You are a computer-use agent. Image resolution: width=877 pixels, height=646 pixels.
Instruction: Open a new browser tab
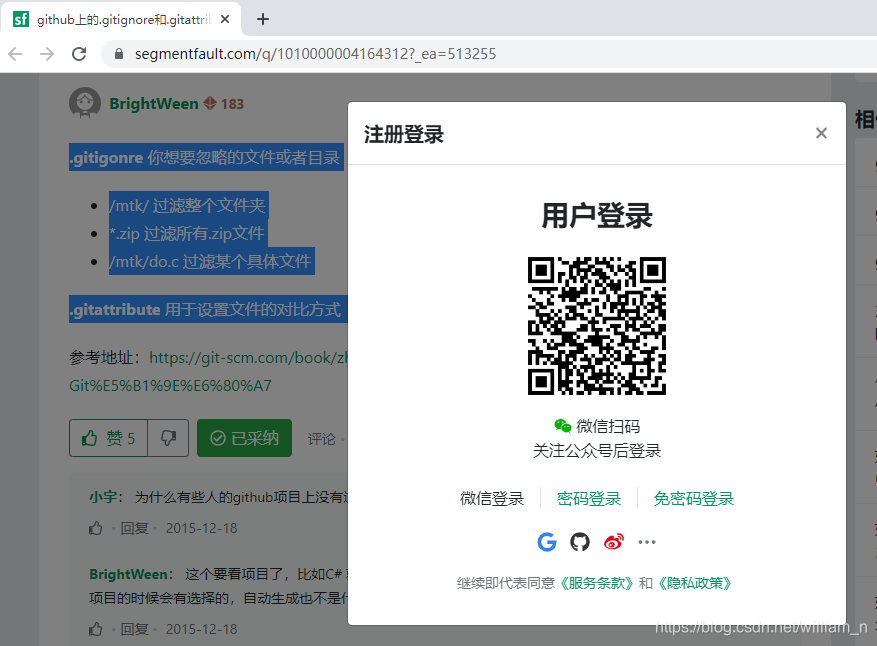click(262, 20)
